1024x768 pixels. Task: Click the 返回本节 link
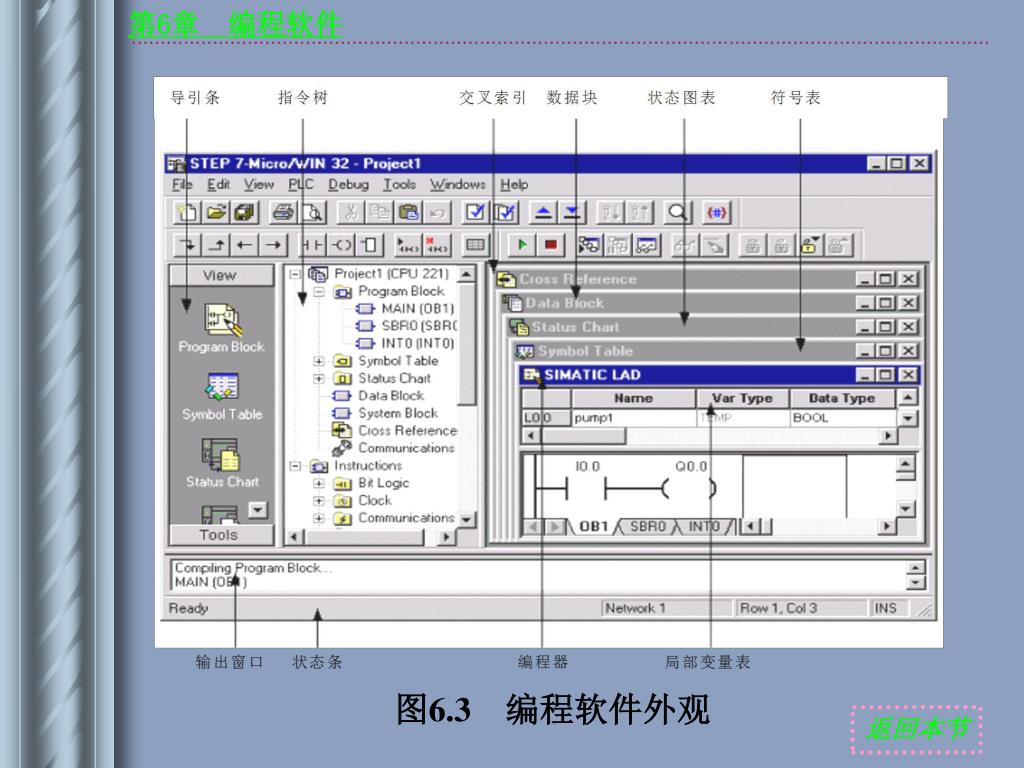coord(917,729)
